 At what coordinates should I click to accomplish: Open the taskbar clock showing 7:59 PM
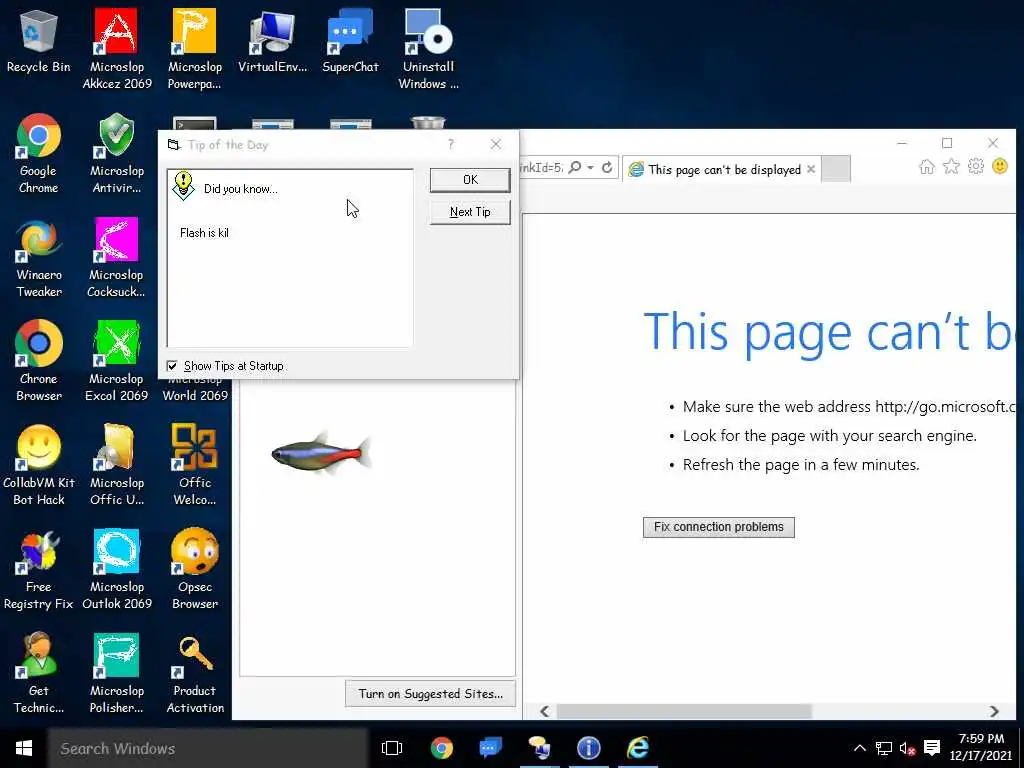pyautogui.click(x=981, y=747)
